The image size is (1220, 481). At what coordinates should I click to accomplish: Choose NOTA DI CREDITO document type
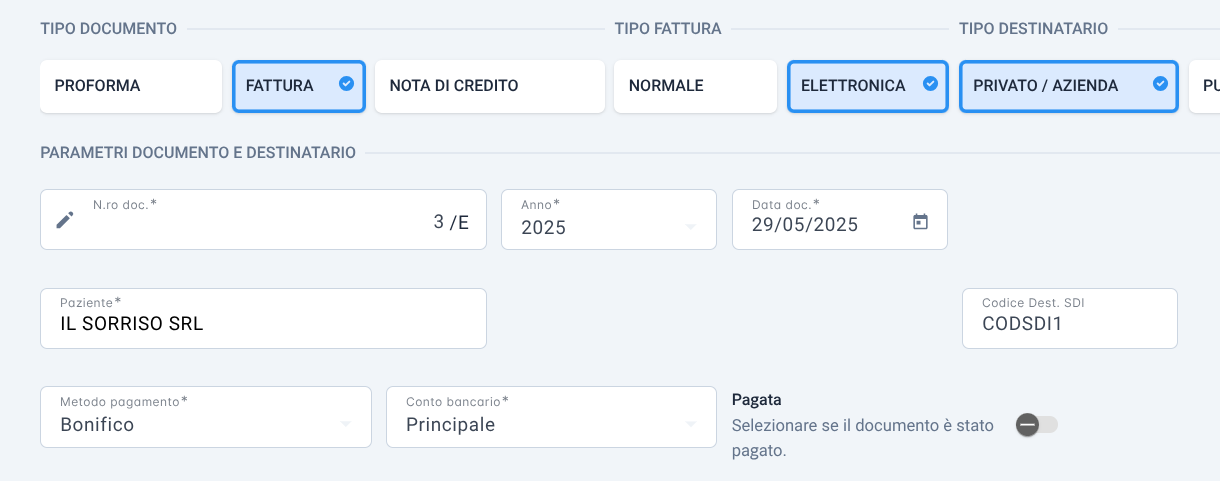point(490,86)
